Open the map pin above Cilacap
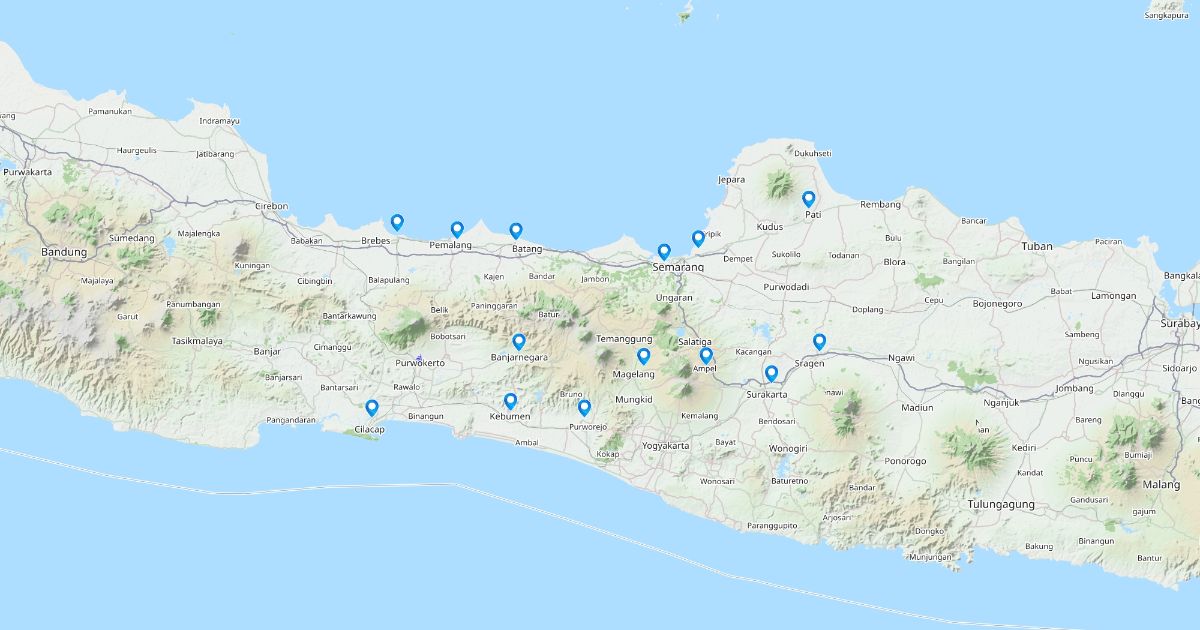This screenshot has height=630, width=1200. [x=372, y=408]
